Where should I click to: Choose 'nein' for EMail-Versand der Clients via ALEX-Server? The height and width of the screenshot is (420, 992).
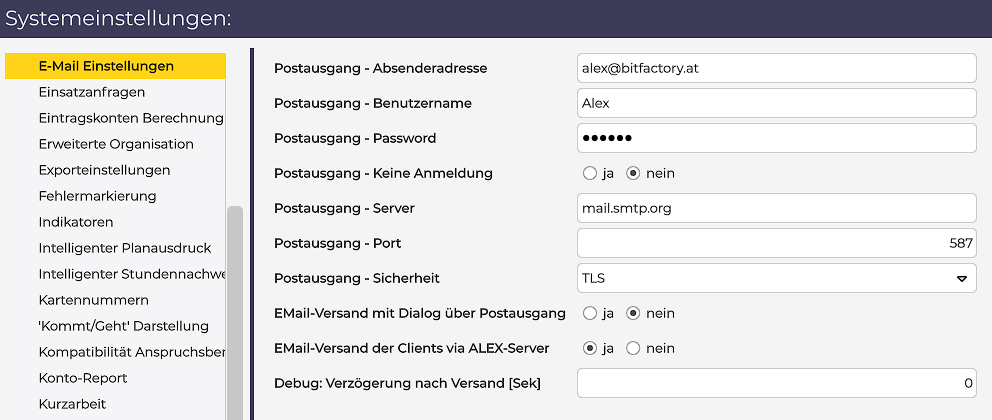[x=633, y=348]
